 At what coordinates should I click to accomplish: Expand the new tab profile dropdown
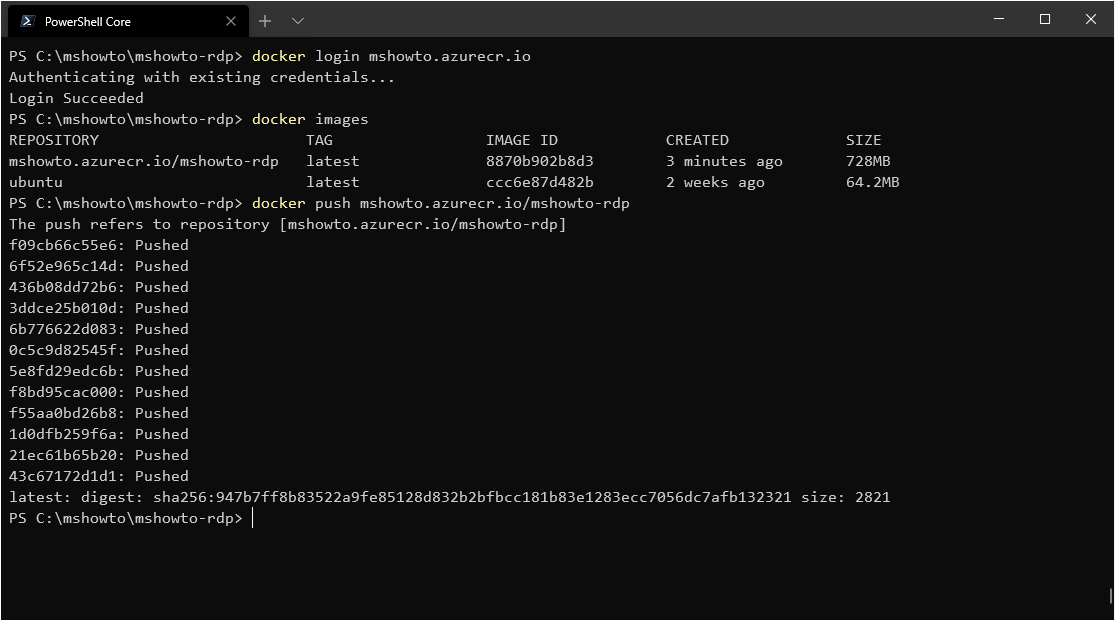tap(298, 21)
